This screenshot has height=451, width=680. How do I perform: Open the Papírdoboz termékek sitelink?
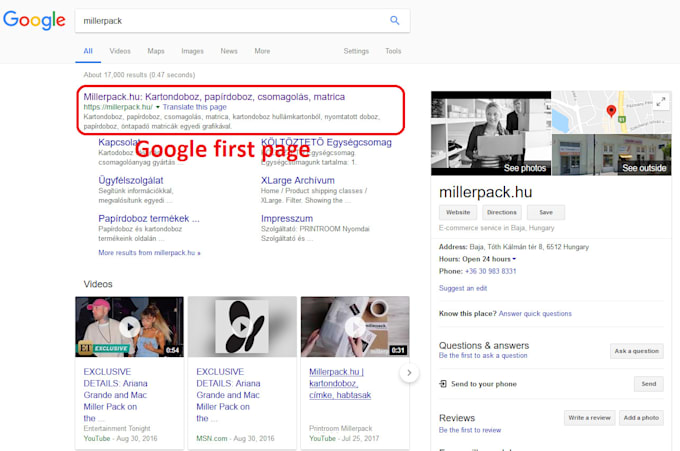click(x=149, y=219)
